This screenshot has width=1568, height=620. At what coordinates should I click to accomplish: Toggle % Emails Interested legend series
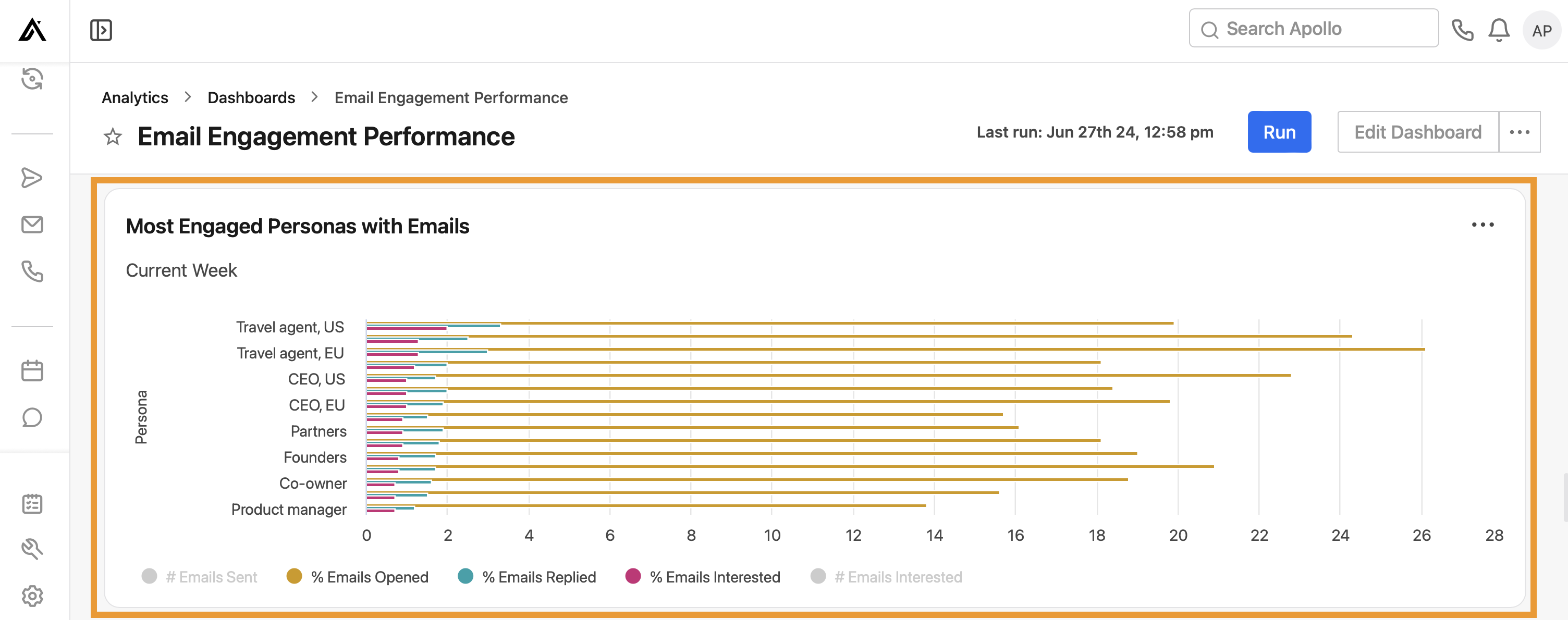pyautogui.click(x=703, y=576)
